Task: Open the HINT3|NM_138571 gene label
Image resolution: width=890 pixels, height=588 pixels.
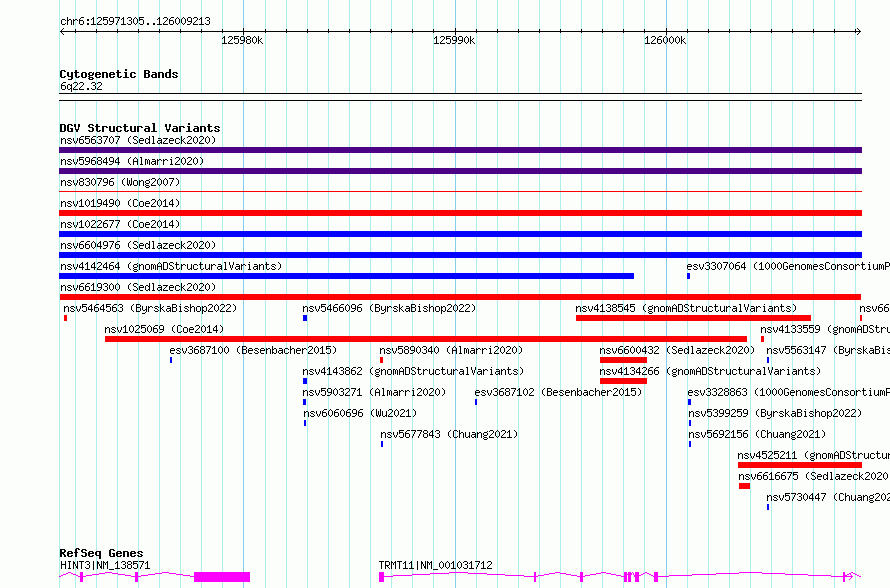Action: [105, 565]
